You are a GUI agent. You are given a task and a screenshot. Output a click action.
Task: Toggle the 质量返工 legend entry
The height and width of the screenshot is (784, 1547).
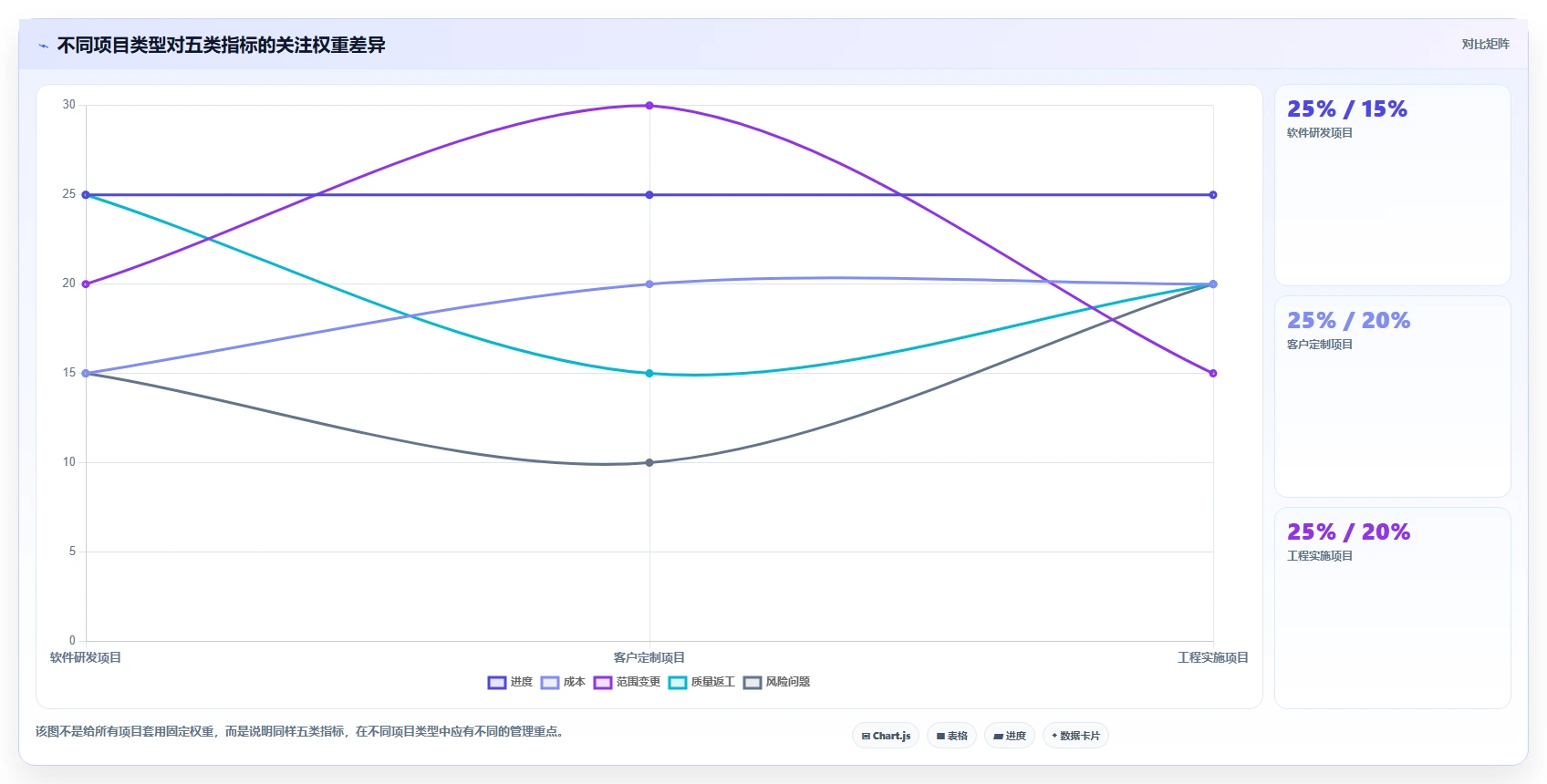(701, 682)
